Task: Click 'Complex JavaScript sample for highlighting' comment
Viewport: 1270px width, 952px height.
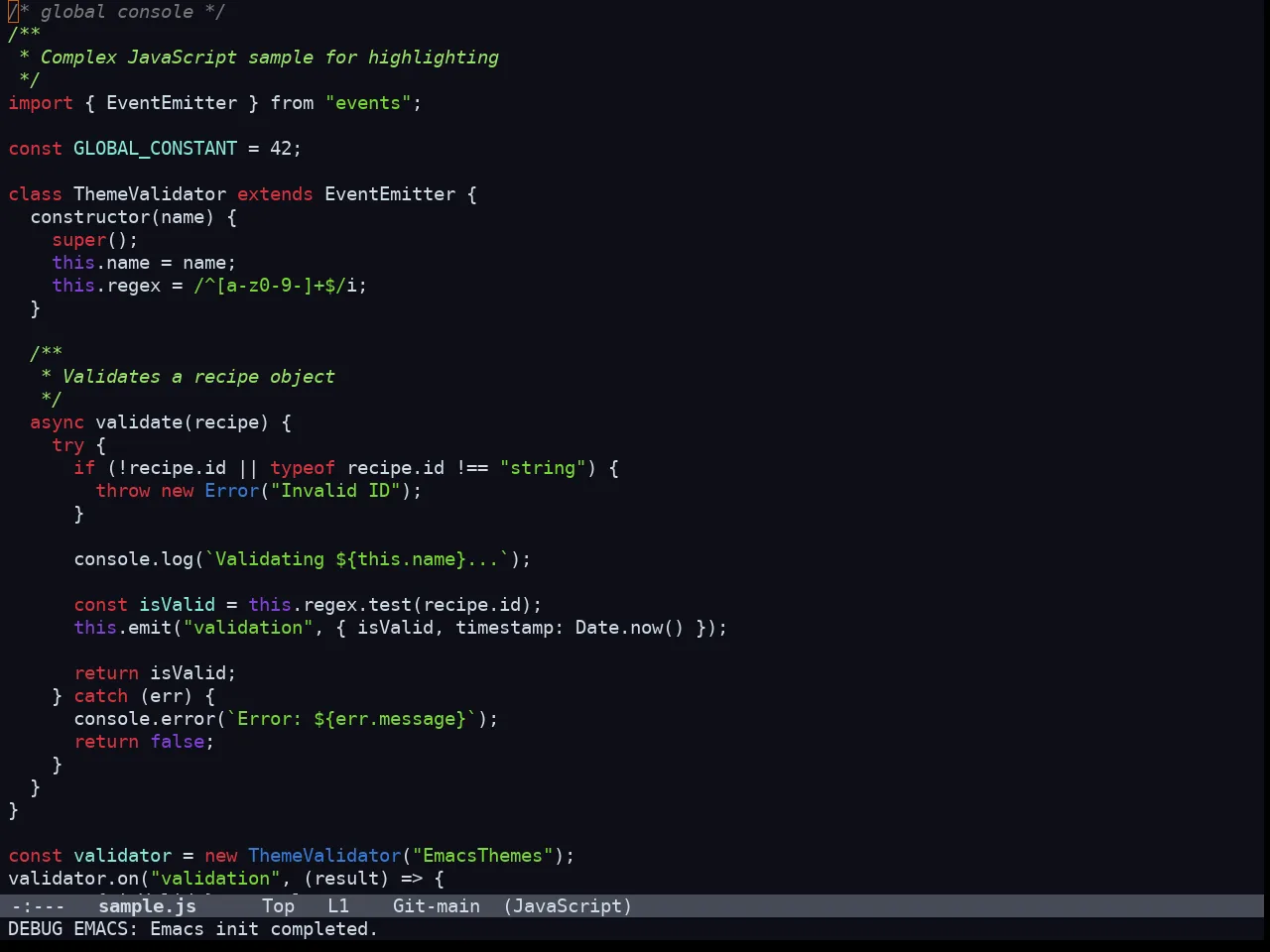Action: 269,58
